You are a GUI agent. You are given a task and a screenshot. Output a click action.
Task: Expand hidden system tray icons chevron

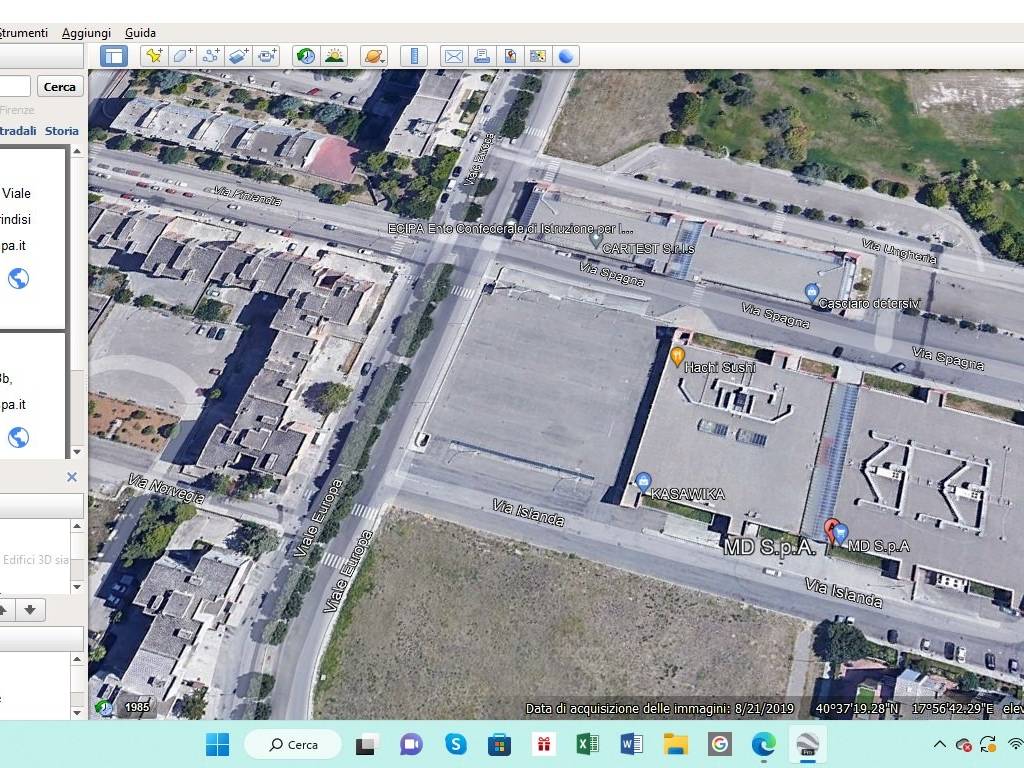click(x=939, y=744)
